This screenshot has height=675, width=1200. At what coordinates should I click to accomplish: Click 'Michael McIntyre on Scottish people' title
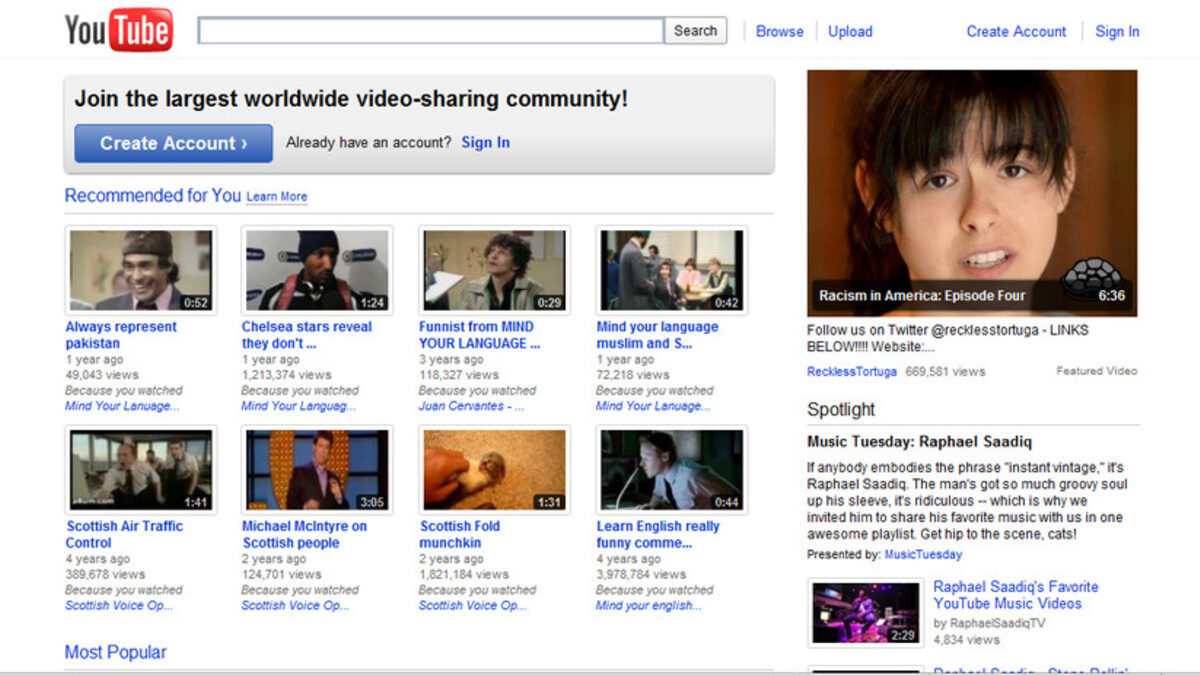coord(304,534)
